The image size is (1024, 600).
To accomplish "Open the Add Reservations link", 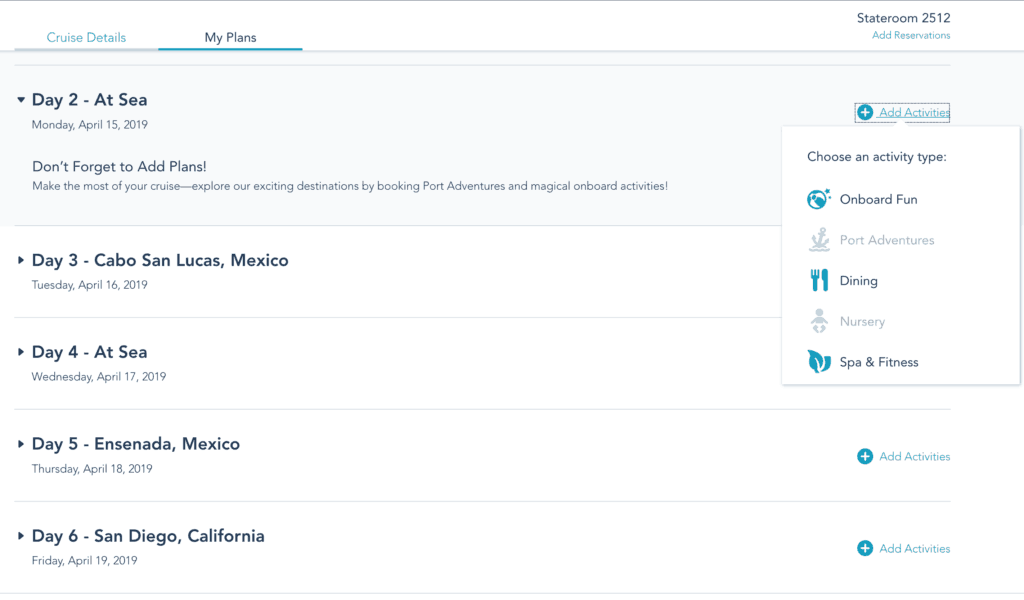I will coord(911,35).
